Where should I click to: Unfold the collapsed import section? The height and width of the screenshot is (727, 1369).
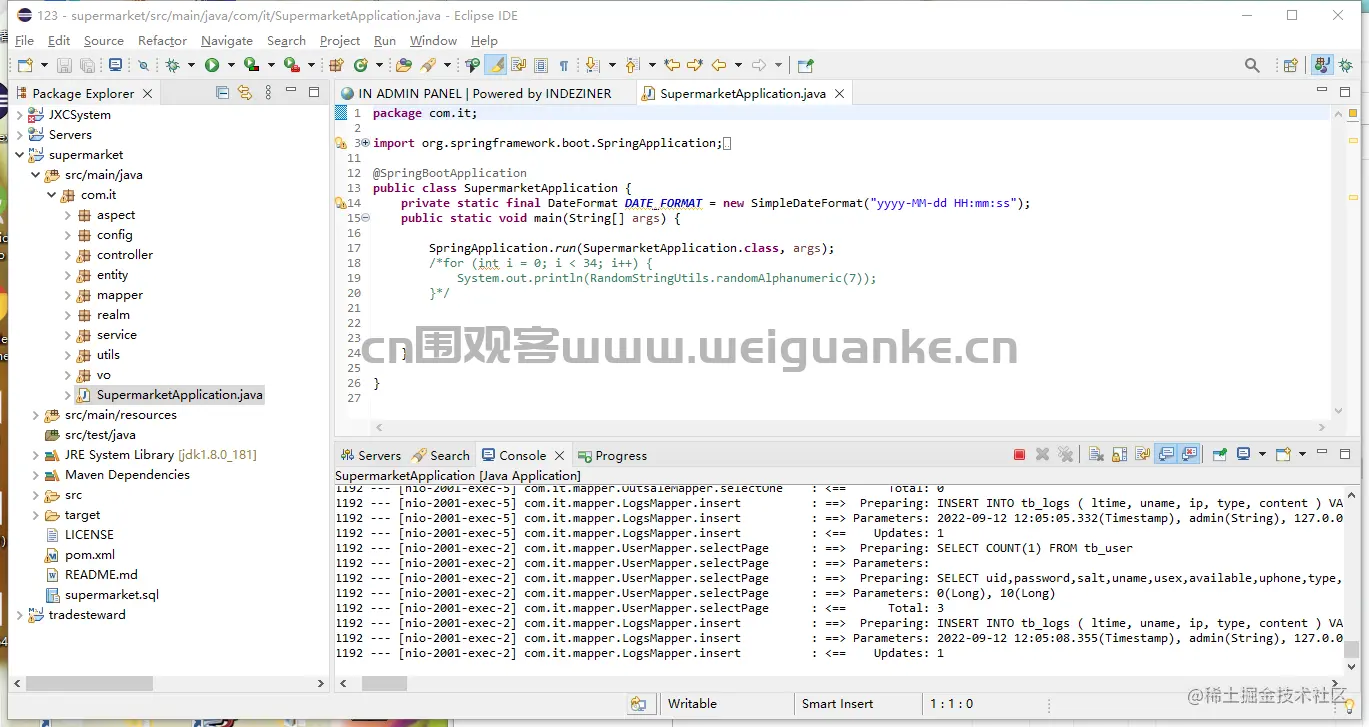[x=365, y=143]
